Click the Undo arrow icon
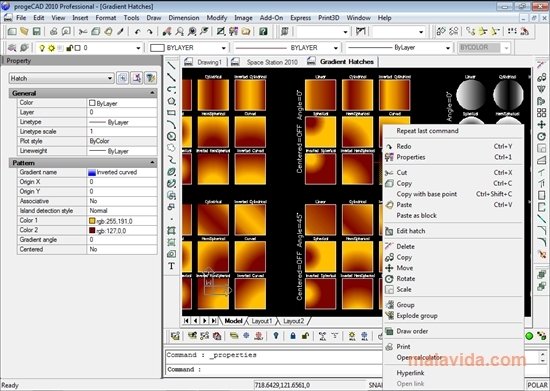550x391 pixels. (x=137, y=32)
